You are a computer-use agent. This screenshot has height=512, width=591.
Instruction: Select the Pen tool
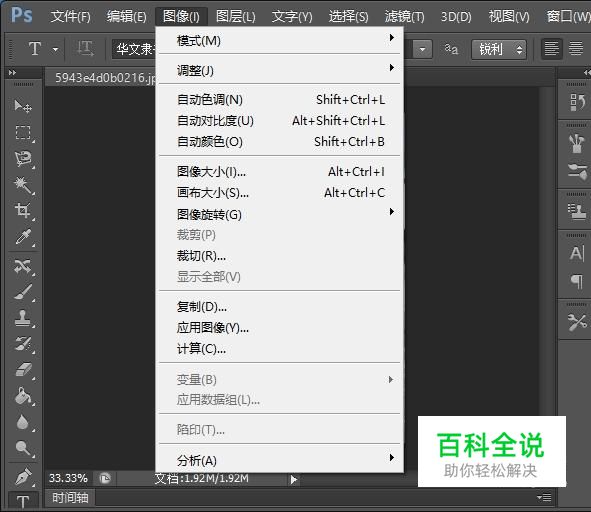point(23,477)
